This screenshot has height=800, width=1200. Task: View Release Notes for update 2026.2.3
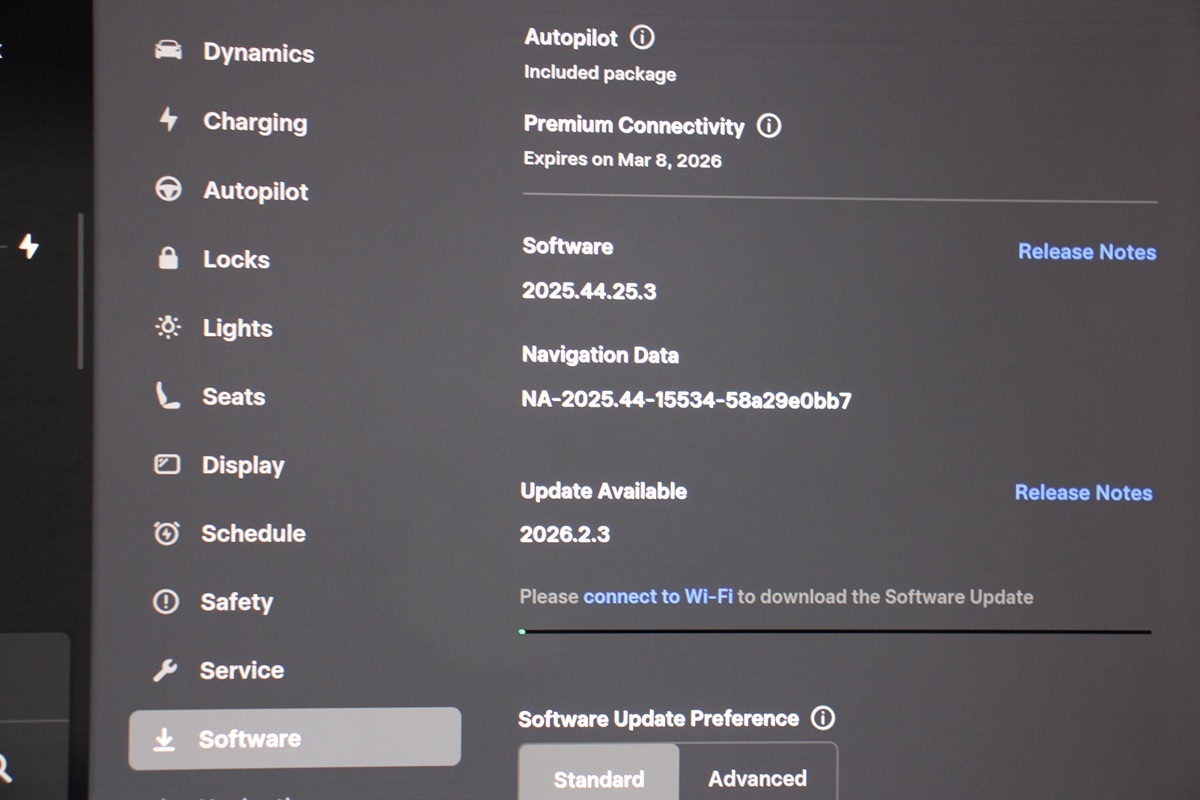pos(1083,493)
